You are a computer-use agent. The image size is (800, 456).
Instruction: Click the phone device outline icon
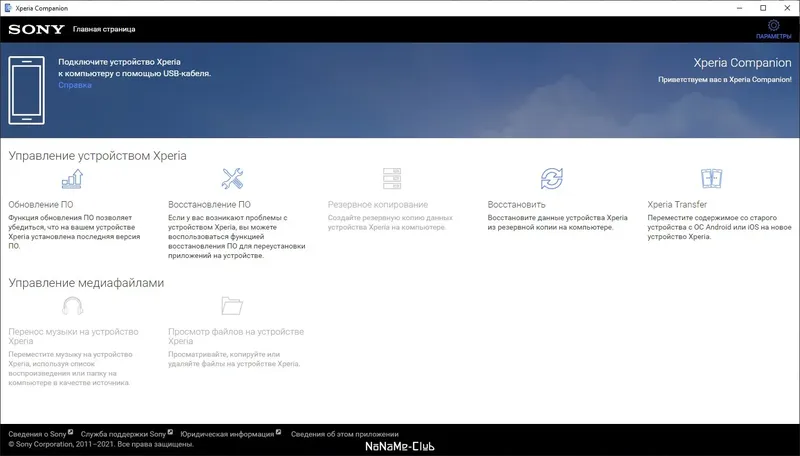click(x=27, y=90)
